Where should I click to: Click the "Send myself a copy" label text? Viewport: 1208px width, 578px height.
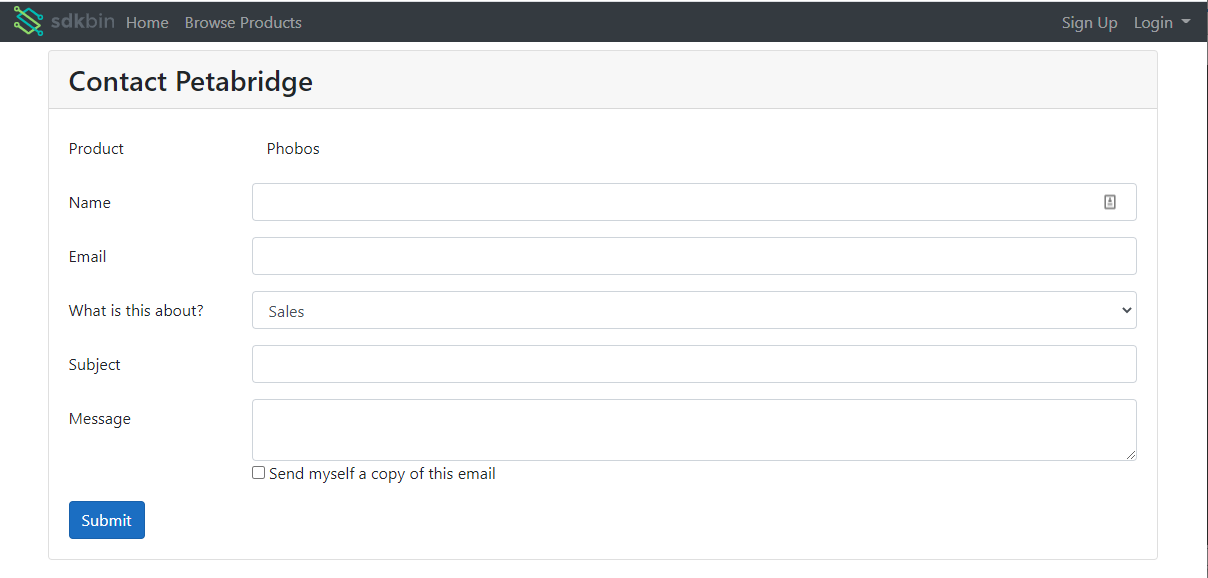pos(382,473)
